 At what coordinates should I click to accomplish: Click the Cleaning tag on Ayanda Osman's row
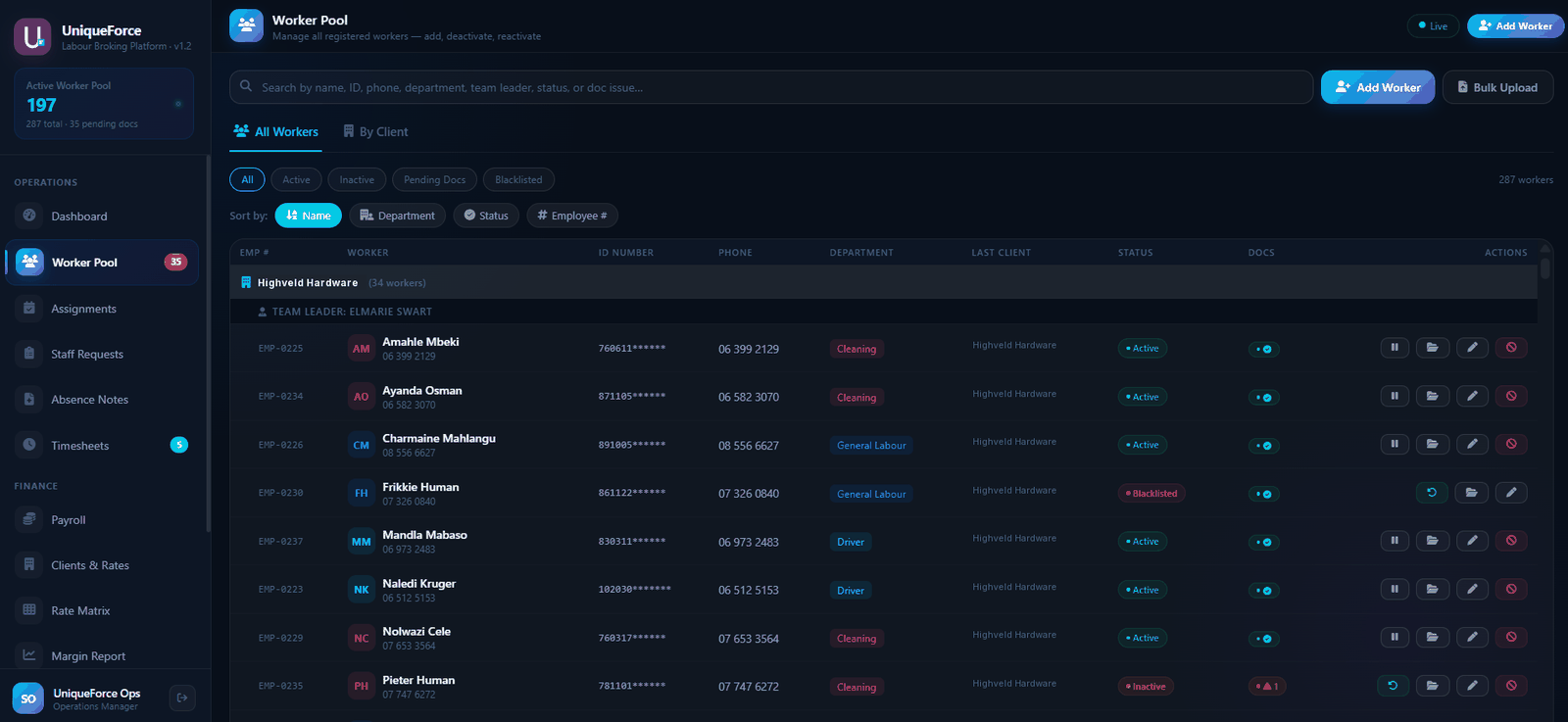(x=857, y=398)
